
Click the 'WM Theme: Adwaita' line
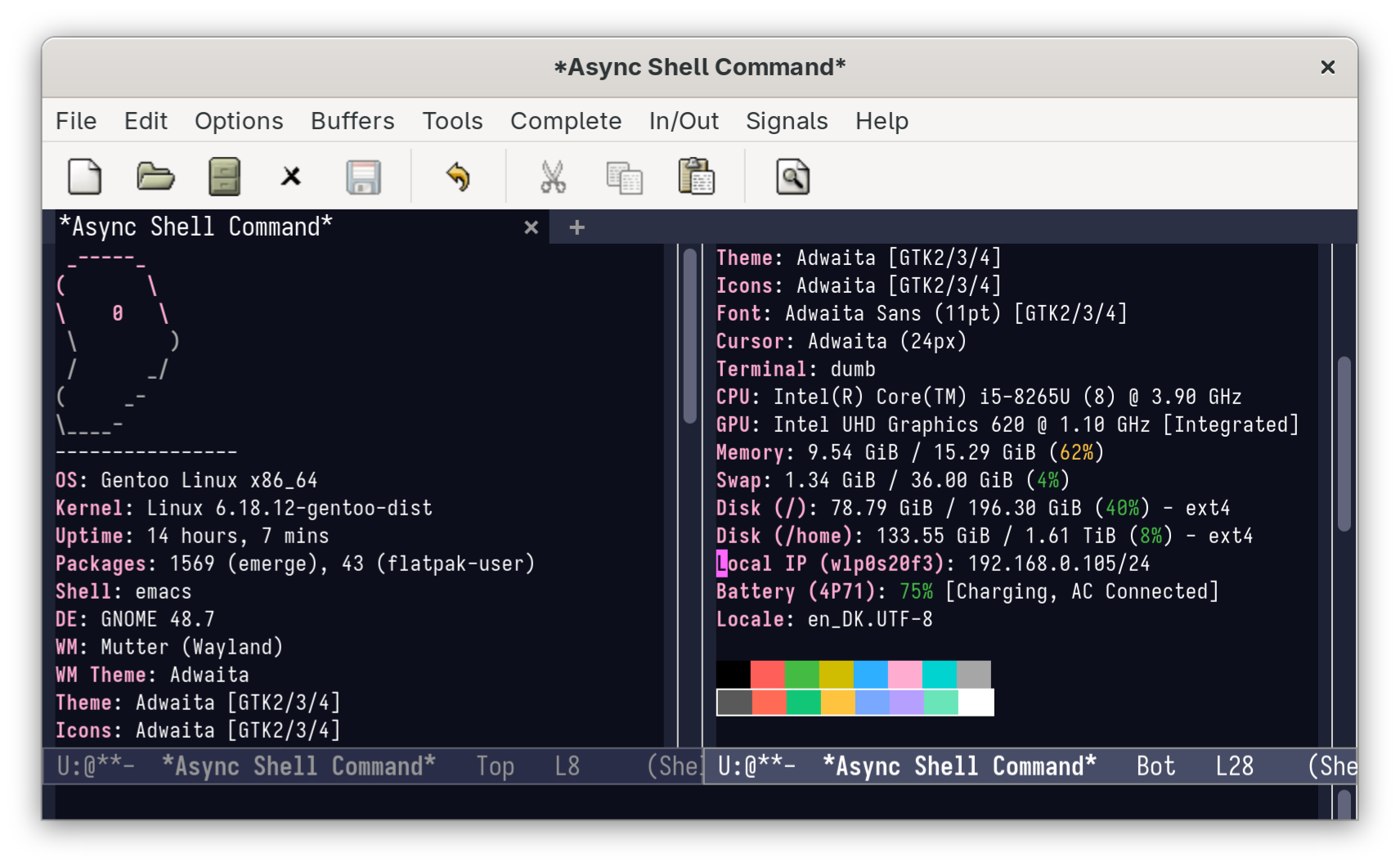[x=152, y=675]
